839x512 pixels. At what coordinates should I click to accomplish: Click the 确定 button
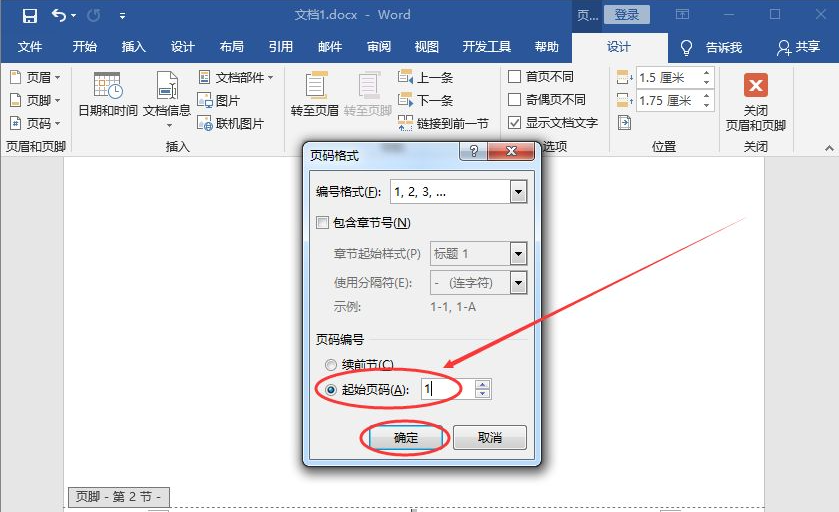point(405,438)
